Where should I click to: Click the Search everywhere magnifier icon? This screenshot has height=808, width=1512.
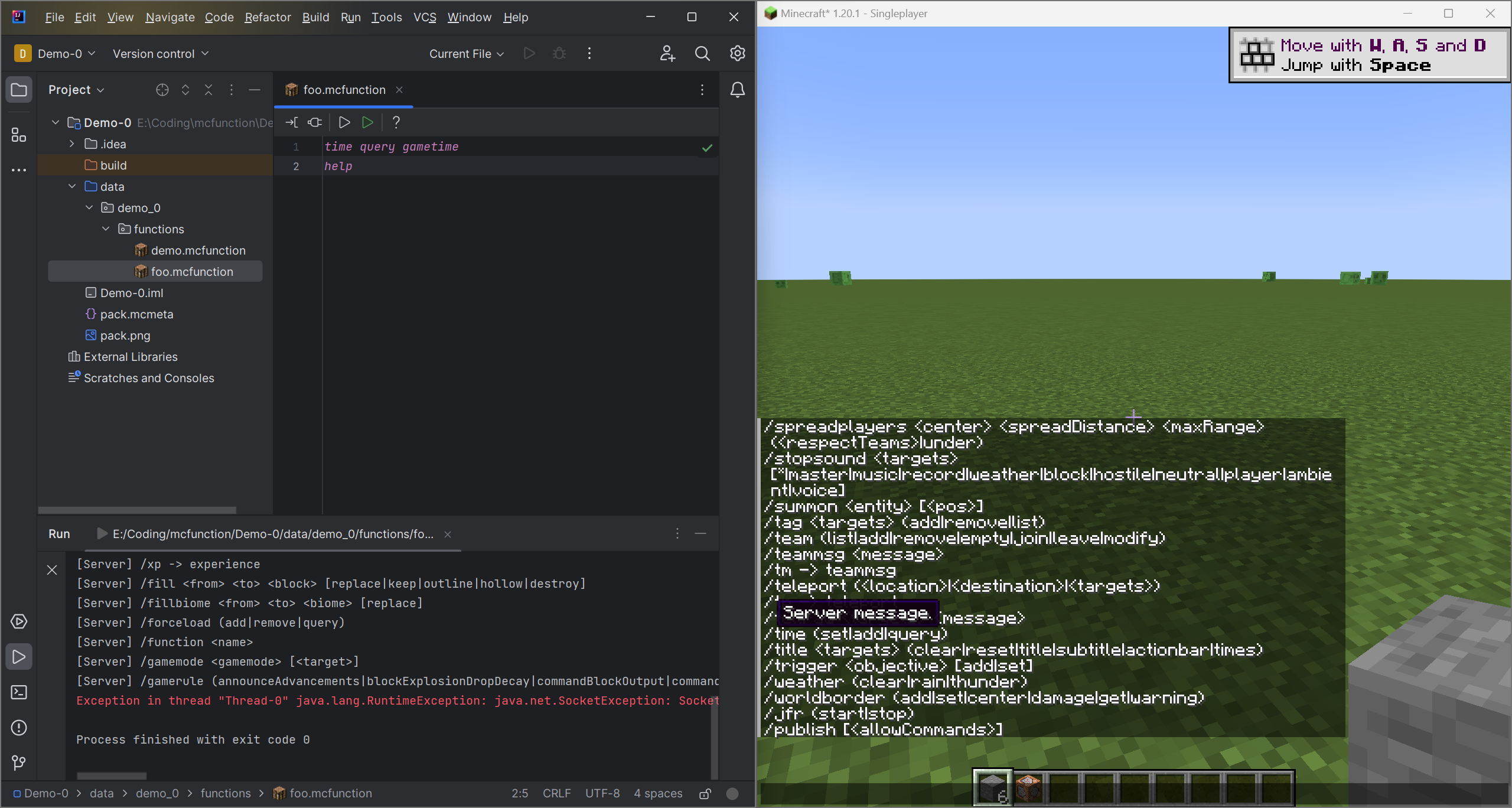coord(702,54)
